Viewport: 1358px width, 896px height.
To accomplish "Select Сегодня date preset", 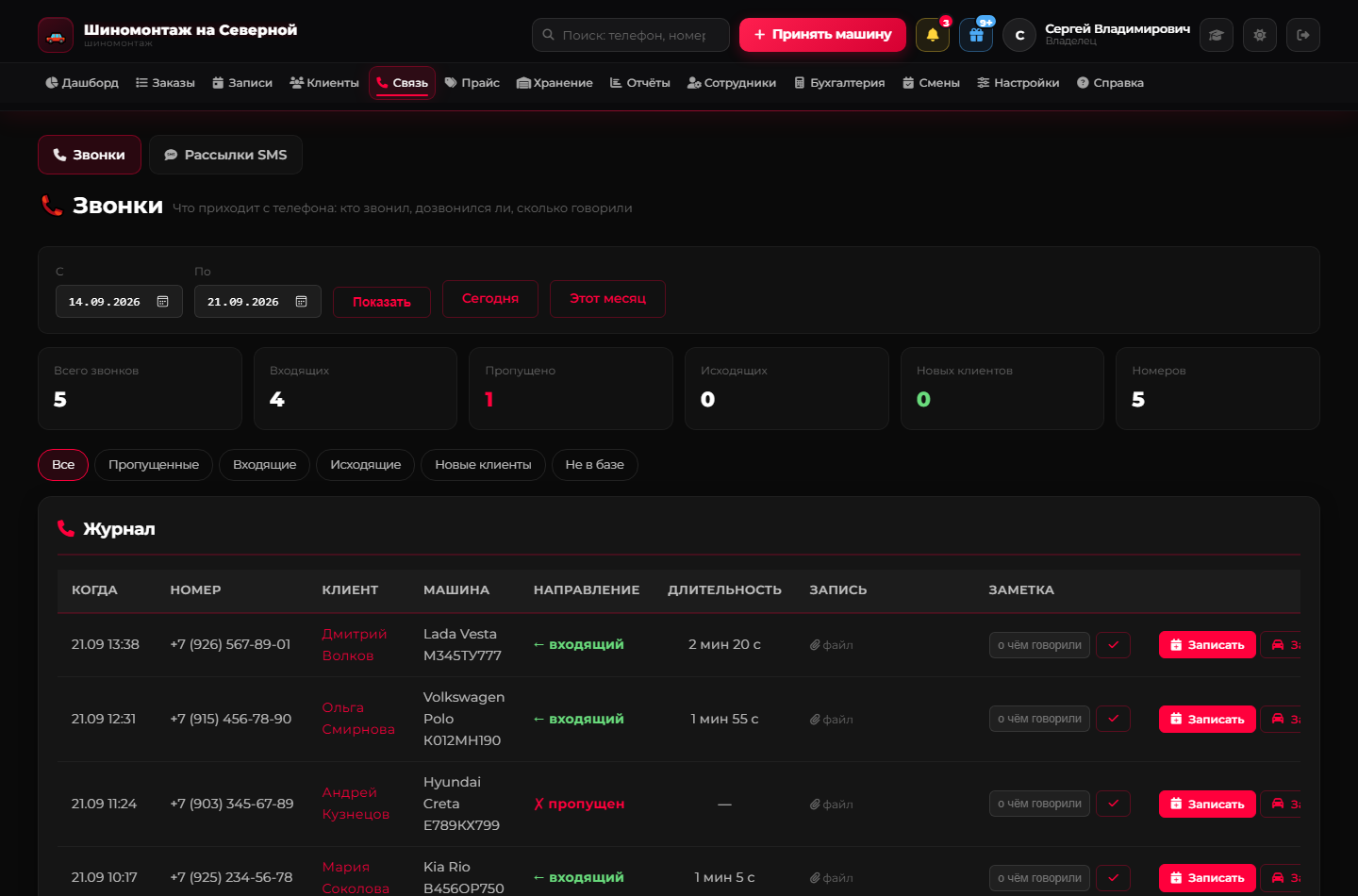I will 490,299.
